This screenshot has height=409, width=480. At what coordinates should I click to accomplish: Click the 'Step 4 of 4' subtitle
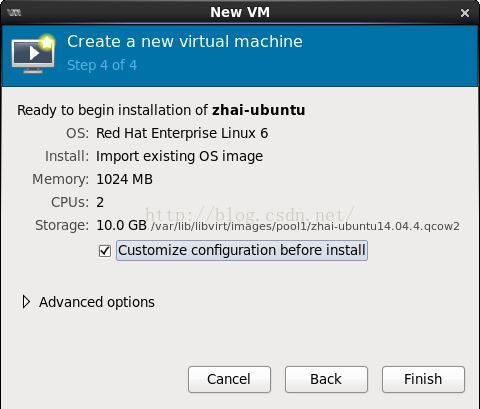(x=102, y=65)
